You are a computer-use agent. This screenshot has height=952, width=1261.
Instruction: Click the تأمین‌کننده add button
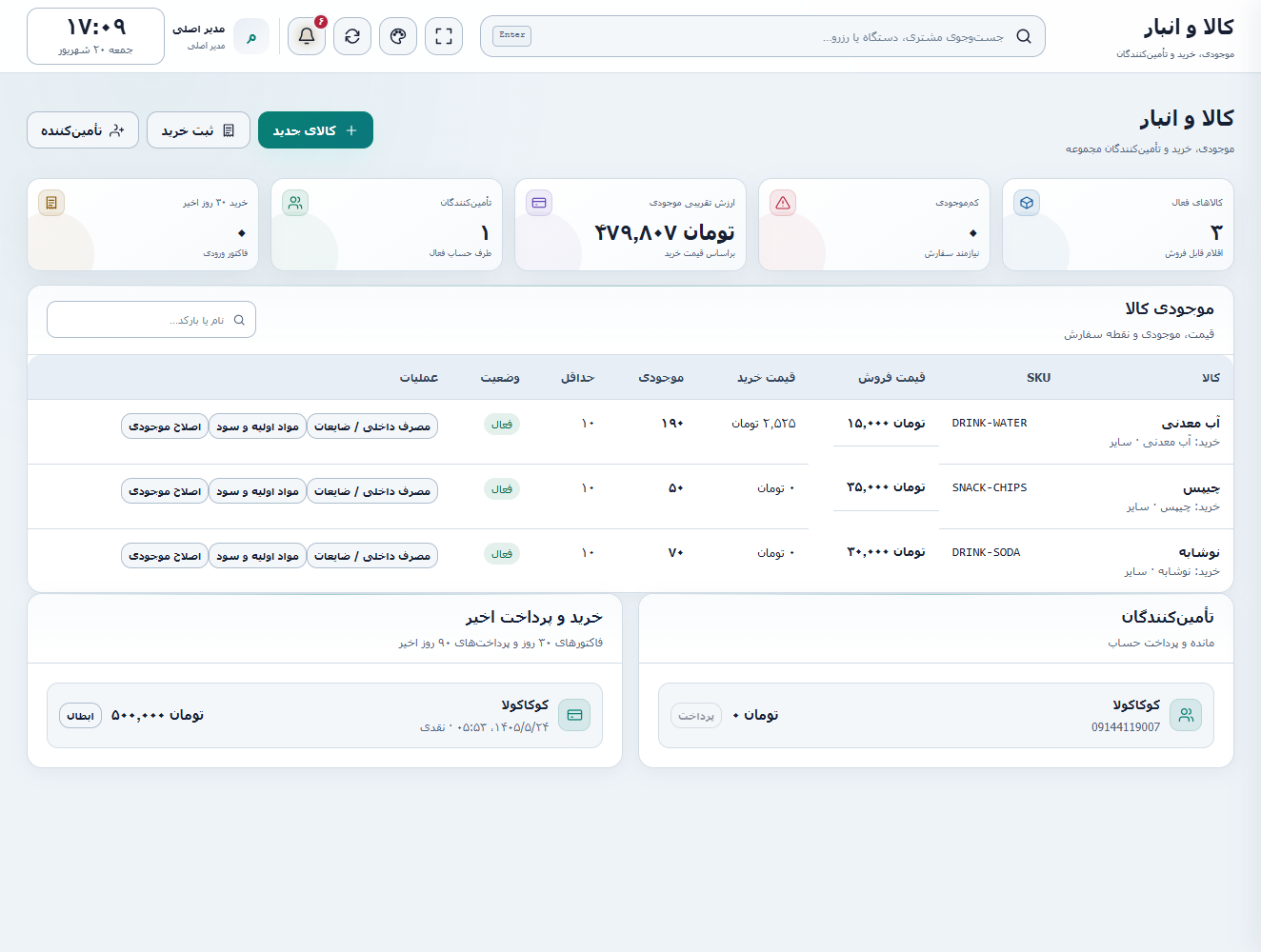[x=83, y=130]
